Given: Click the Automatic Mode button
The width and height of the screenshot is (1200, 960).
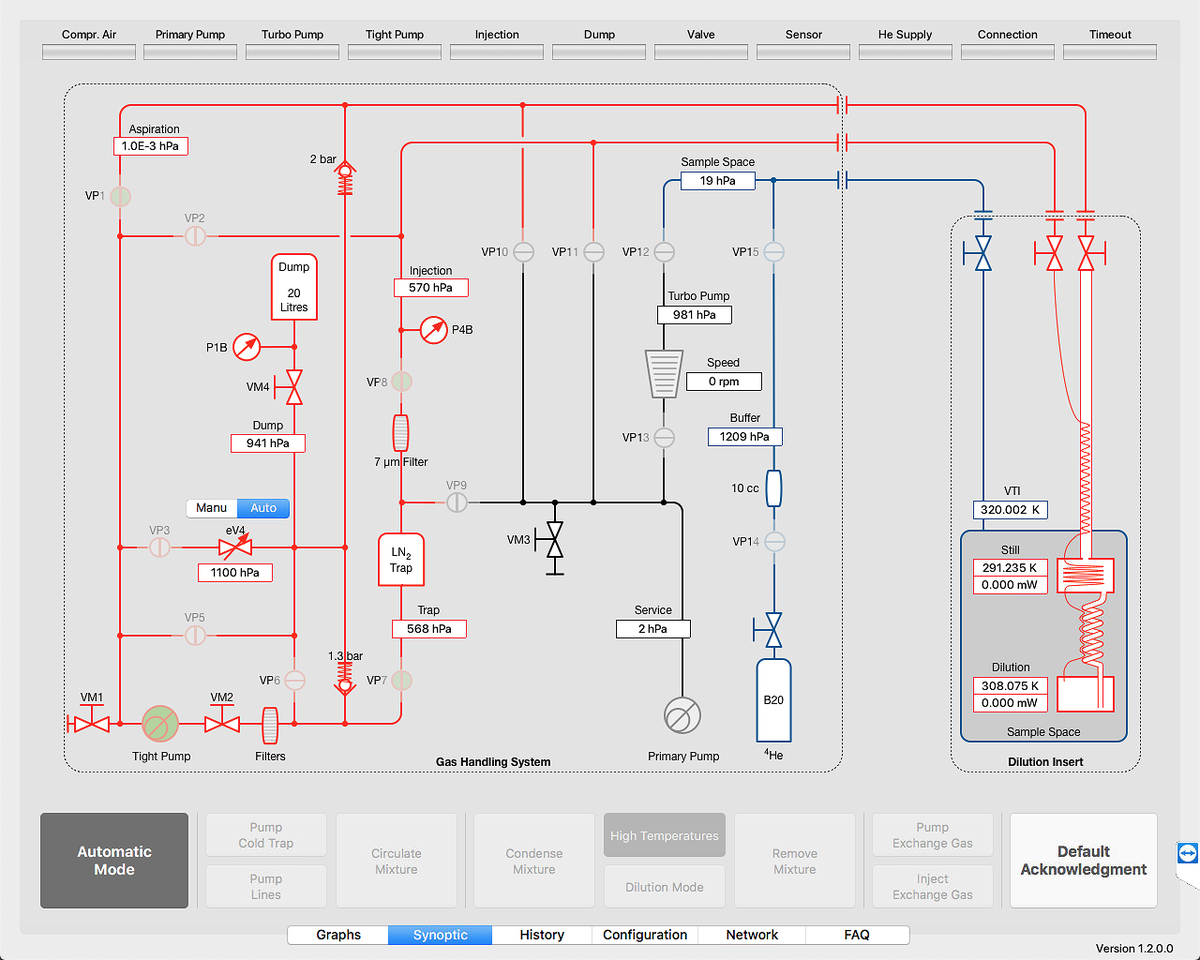Looking at the screenshot, I should [114, 860].
